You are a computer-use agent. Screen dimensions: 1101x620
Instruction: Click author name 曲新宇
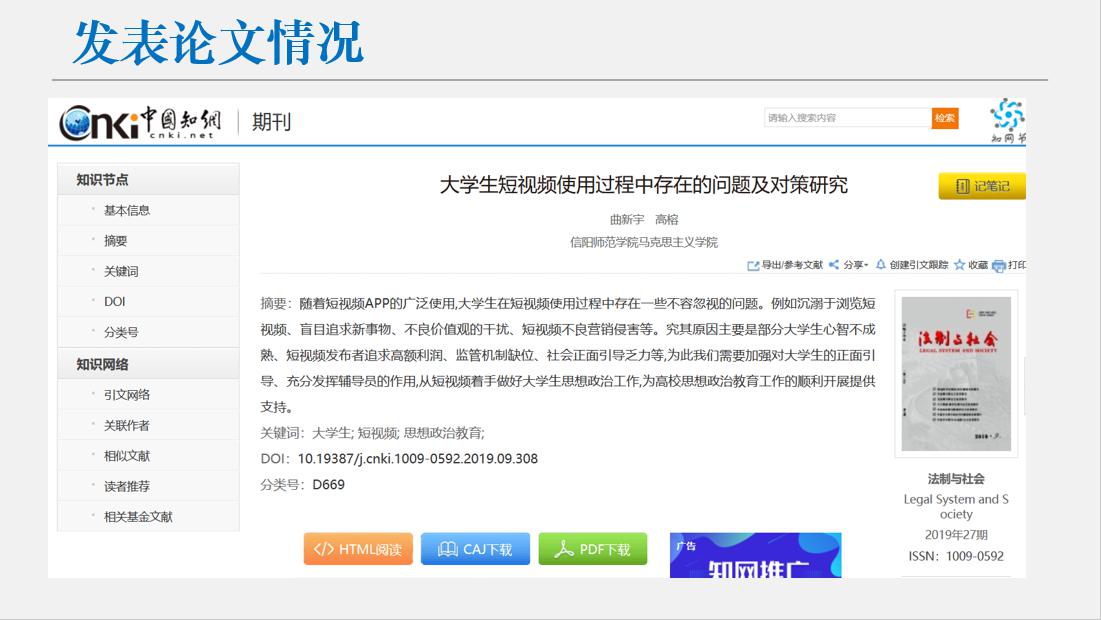[x=628, y=219]
